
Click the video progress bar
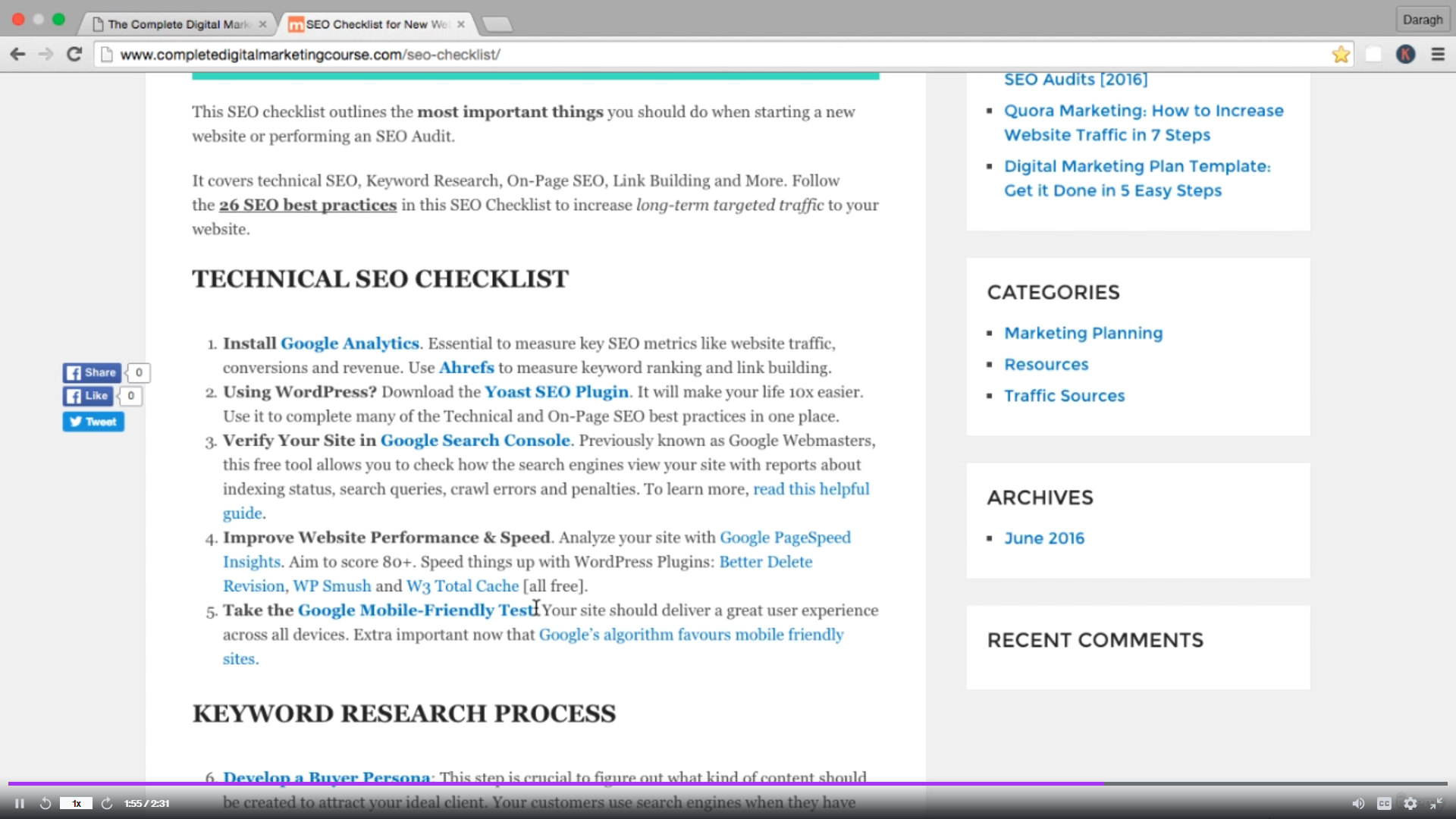728,783
